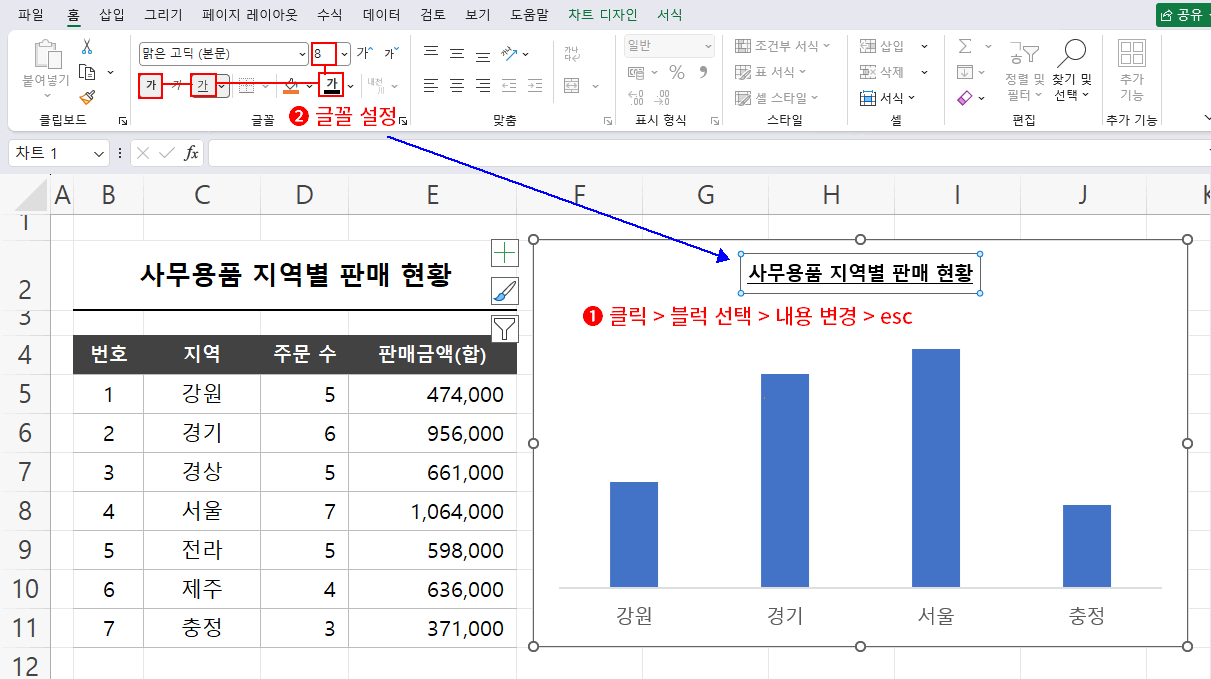Click the Insert (삽입) cells button
Image resolution: width=1211 pixels, height=679 pixels.
[x=882, y=46]
